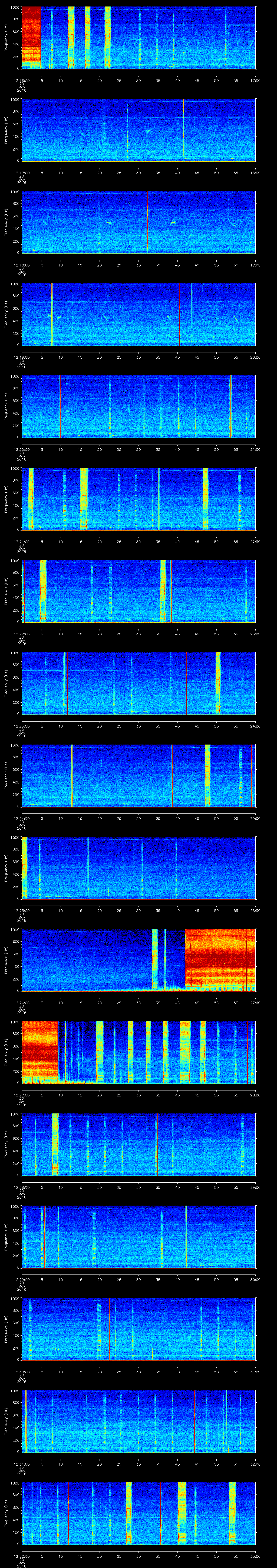Open the spectrogram panel starting at 12:31:00
Viewport: 277px width, 1568px height.
pyautogui.click(x=139, y=1421)
